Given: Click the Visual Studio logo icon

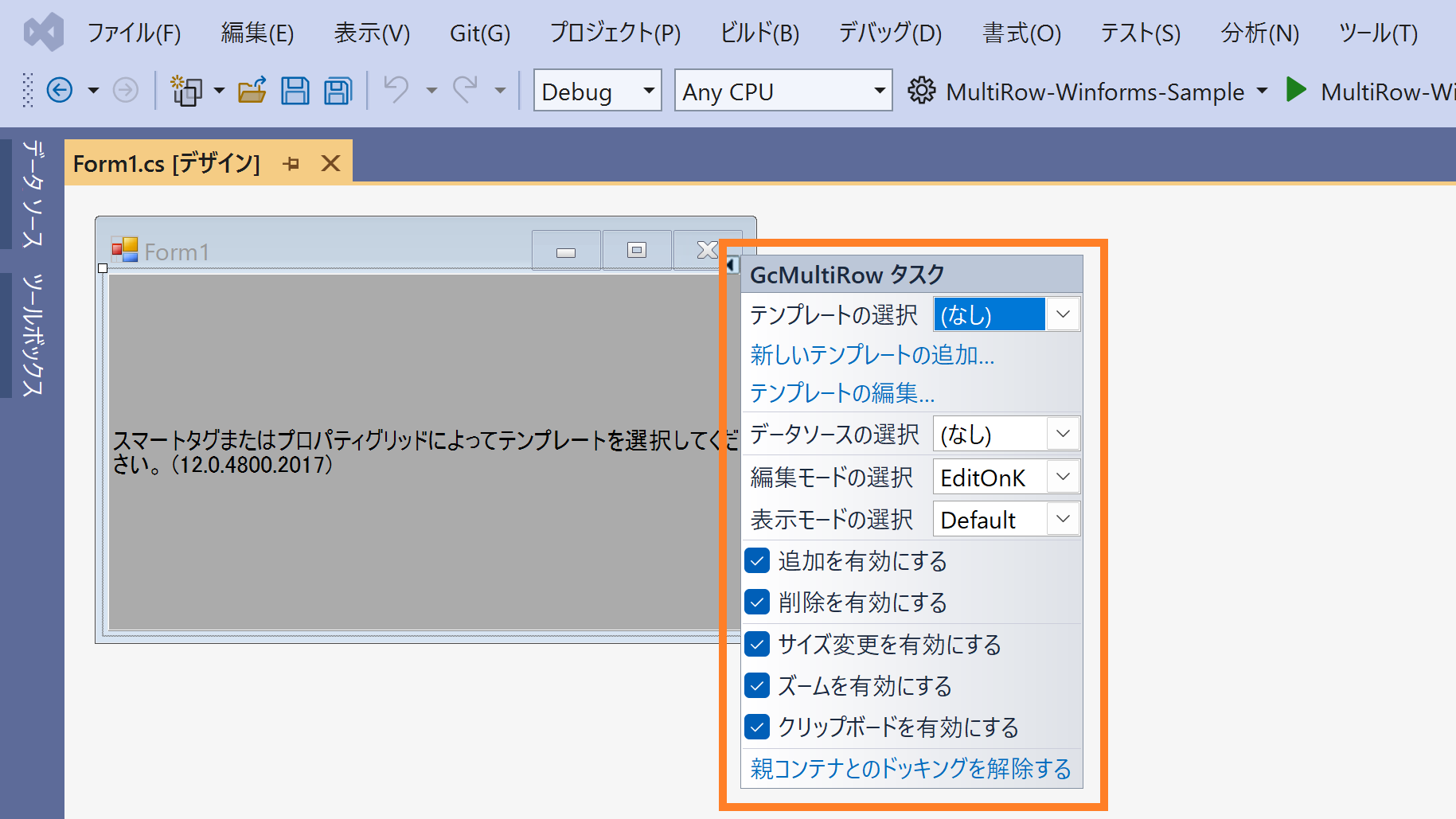Looking at the screenshot, I should [x=44, y=33].
